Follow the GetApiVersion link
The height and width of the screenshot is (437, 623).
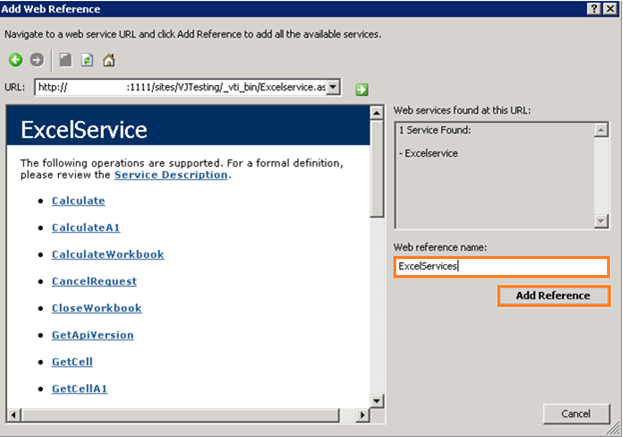[x=92, y=335]
